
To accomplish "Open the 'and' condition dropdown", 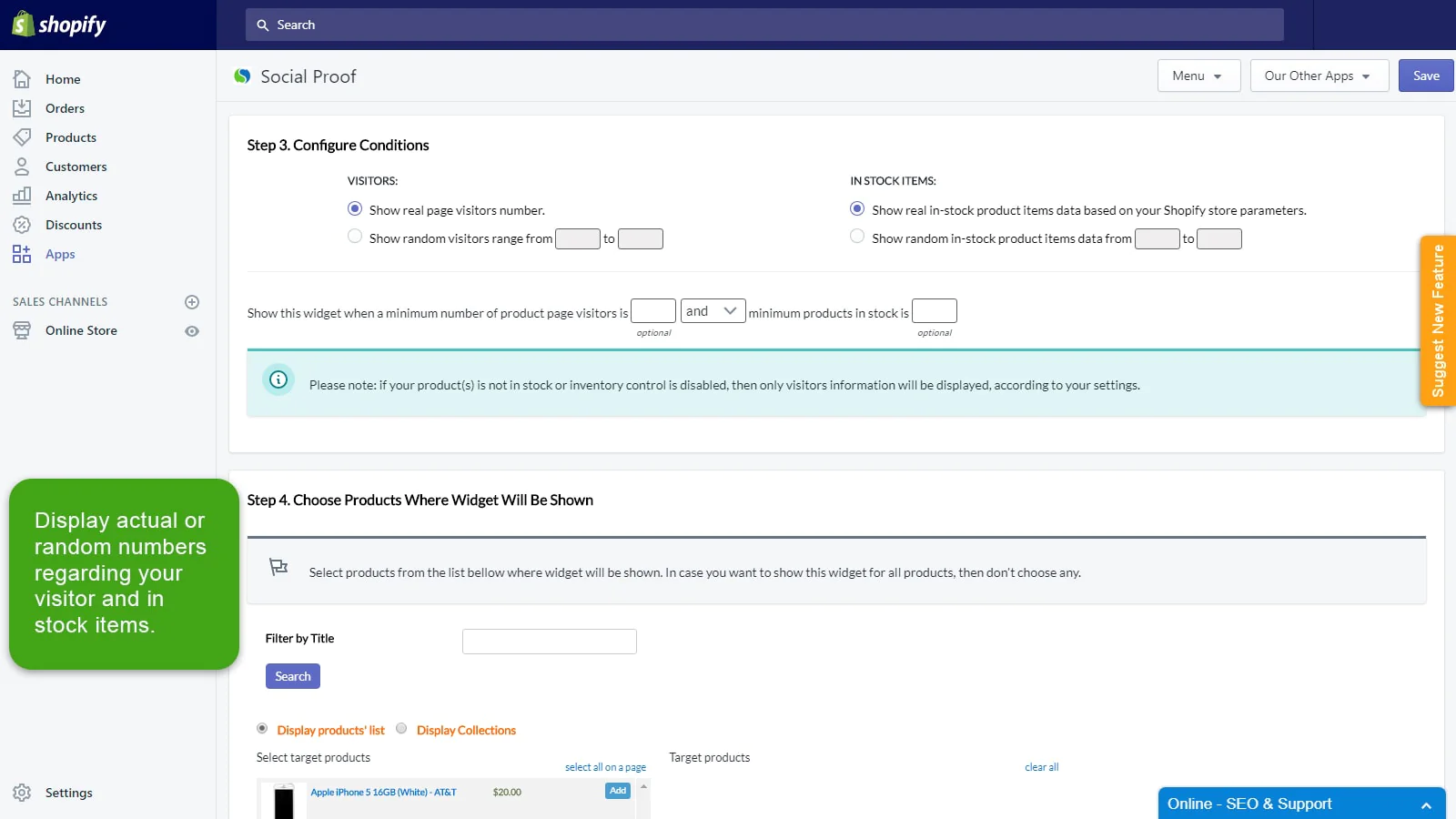I will 713,311.
